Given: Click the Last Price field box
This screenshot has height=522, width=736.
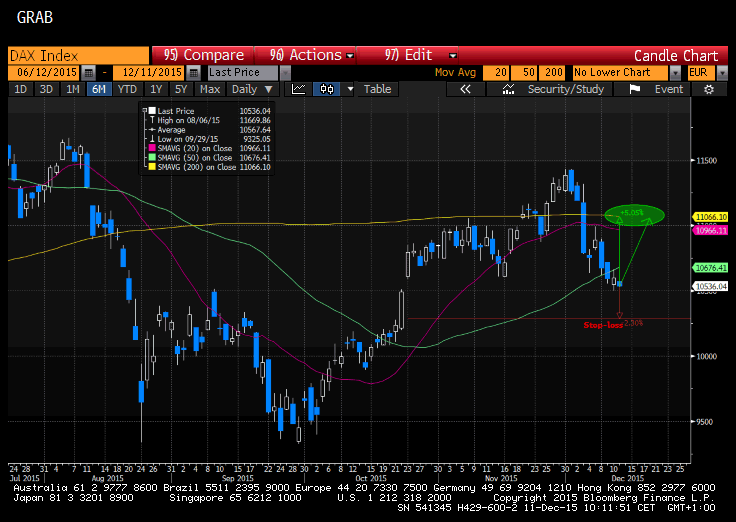Looking at the screenshot, I should coord(243,73).
